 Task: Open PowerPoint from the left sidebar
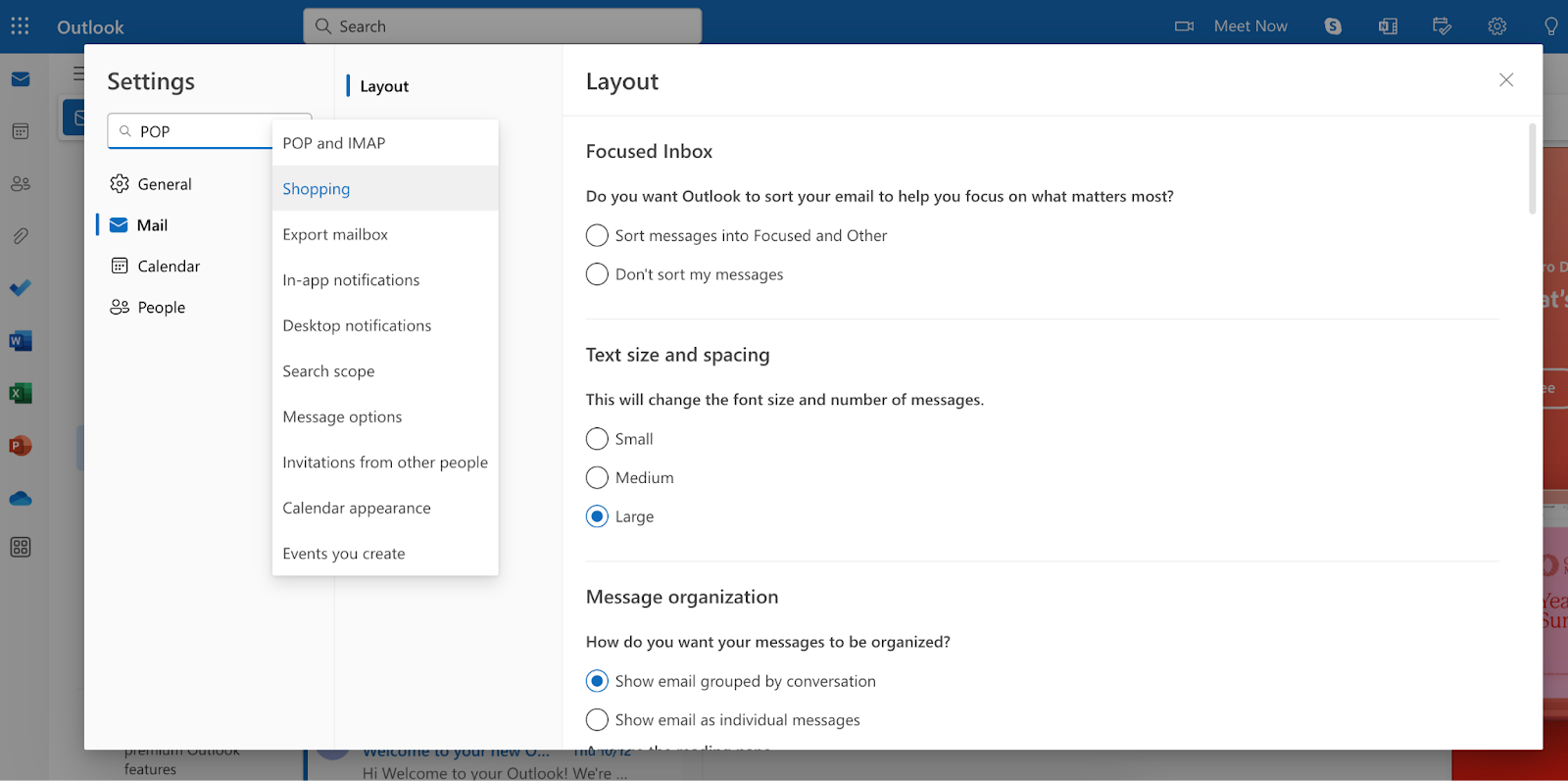coord(21,446)
